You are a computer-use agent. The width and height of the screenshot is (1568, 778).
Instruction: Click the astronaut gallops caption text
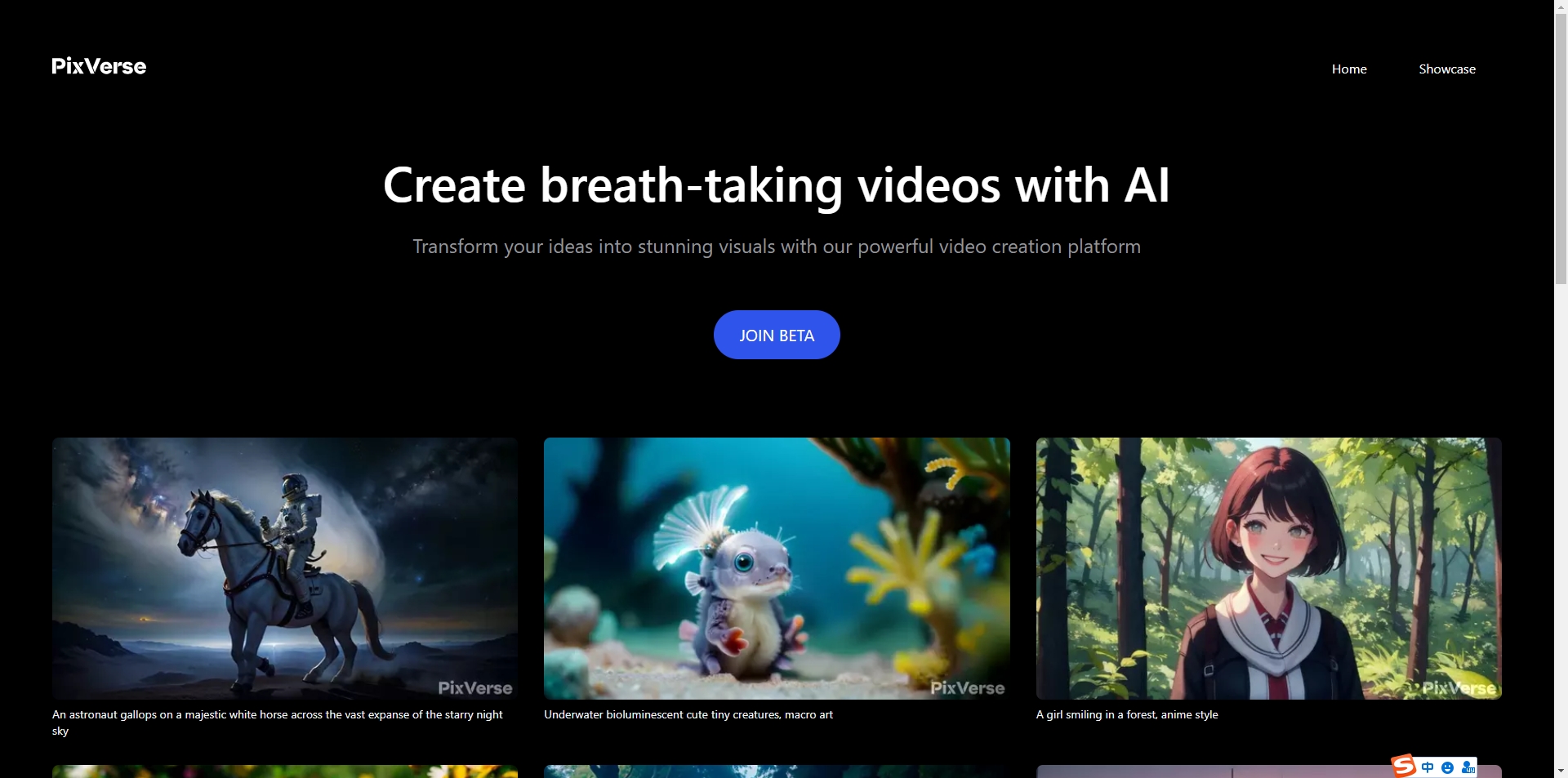point(278,715)
